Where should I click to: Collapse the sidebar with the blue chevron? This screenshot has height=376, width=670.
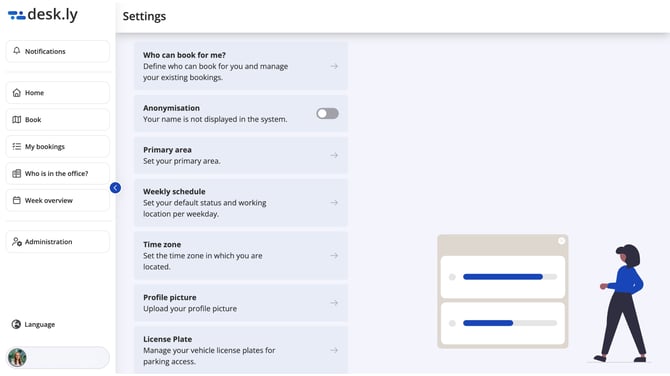(115, 188)
